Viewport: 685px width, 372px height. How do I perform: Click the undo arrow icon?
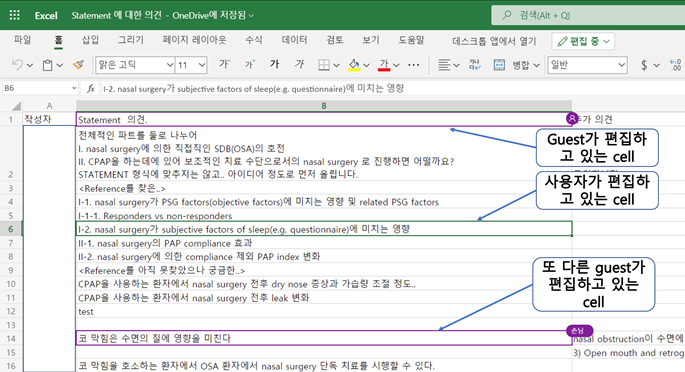pyautogui.click(x=17, y=65)
